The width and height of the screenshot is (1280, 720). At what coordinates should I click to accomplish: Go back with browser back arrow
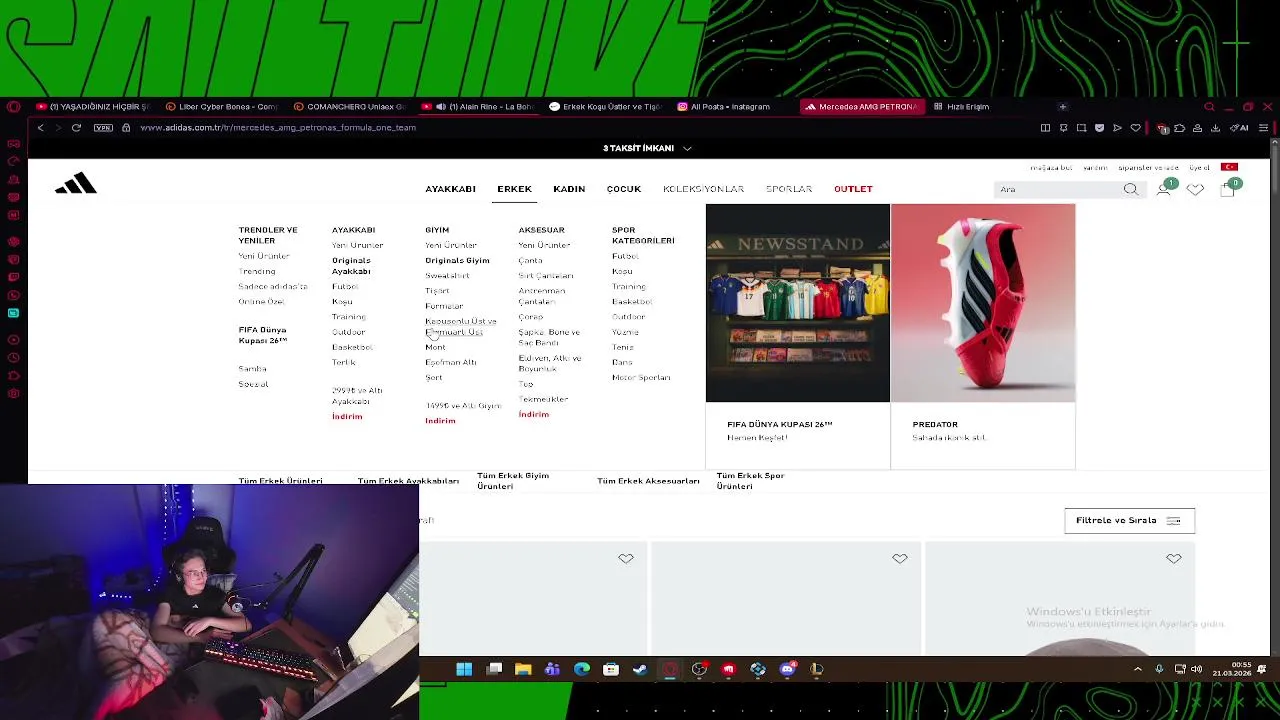point(40,128)
